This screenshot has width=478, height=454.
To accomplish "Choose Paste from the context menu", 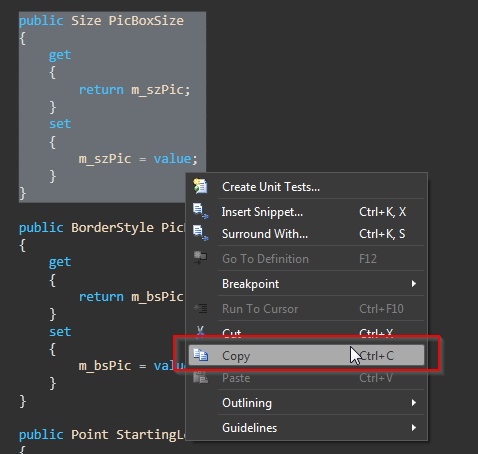I will pyautogui.click(x=306, y=378).
